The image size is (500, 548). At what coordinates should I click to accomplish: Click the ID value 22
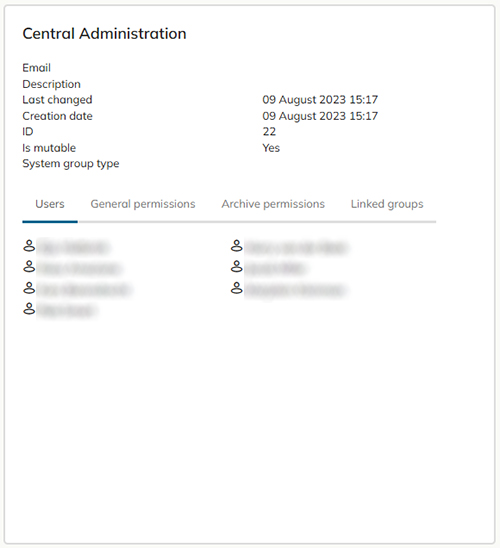[x=269, y=132]
